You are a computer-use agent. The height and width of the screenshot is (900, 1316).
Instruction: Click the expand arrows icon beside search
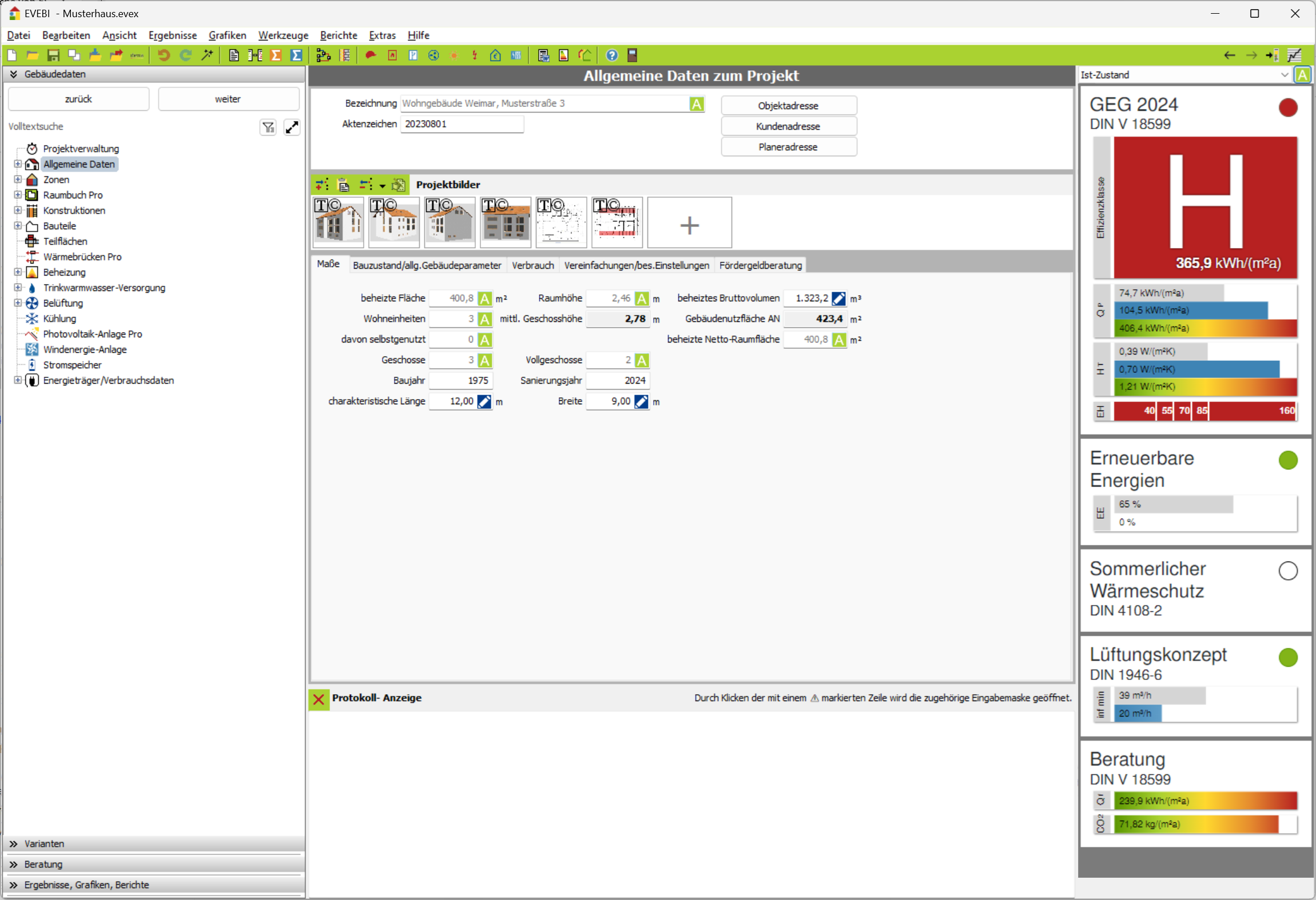(x=292, y=127)
